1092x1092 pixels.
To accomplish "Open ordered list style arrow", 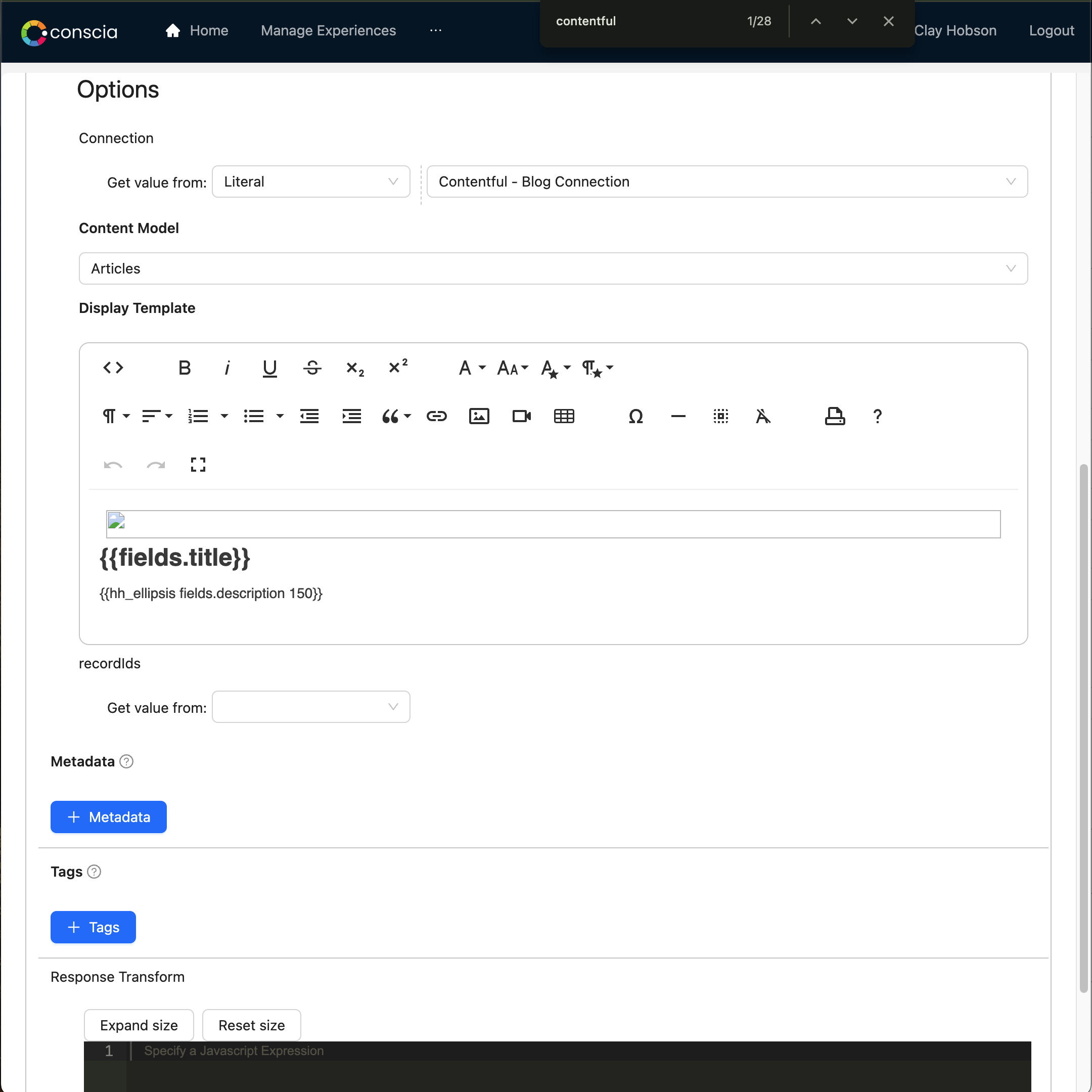I will pyautogui.click(x=224, y=417).
